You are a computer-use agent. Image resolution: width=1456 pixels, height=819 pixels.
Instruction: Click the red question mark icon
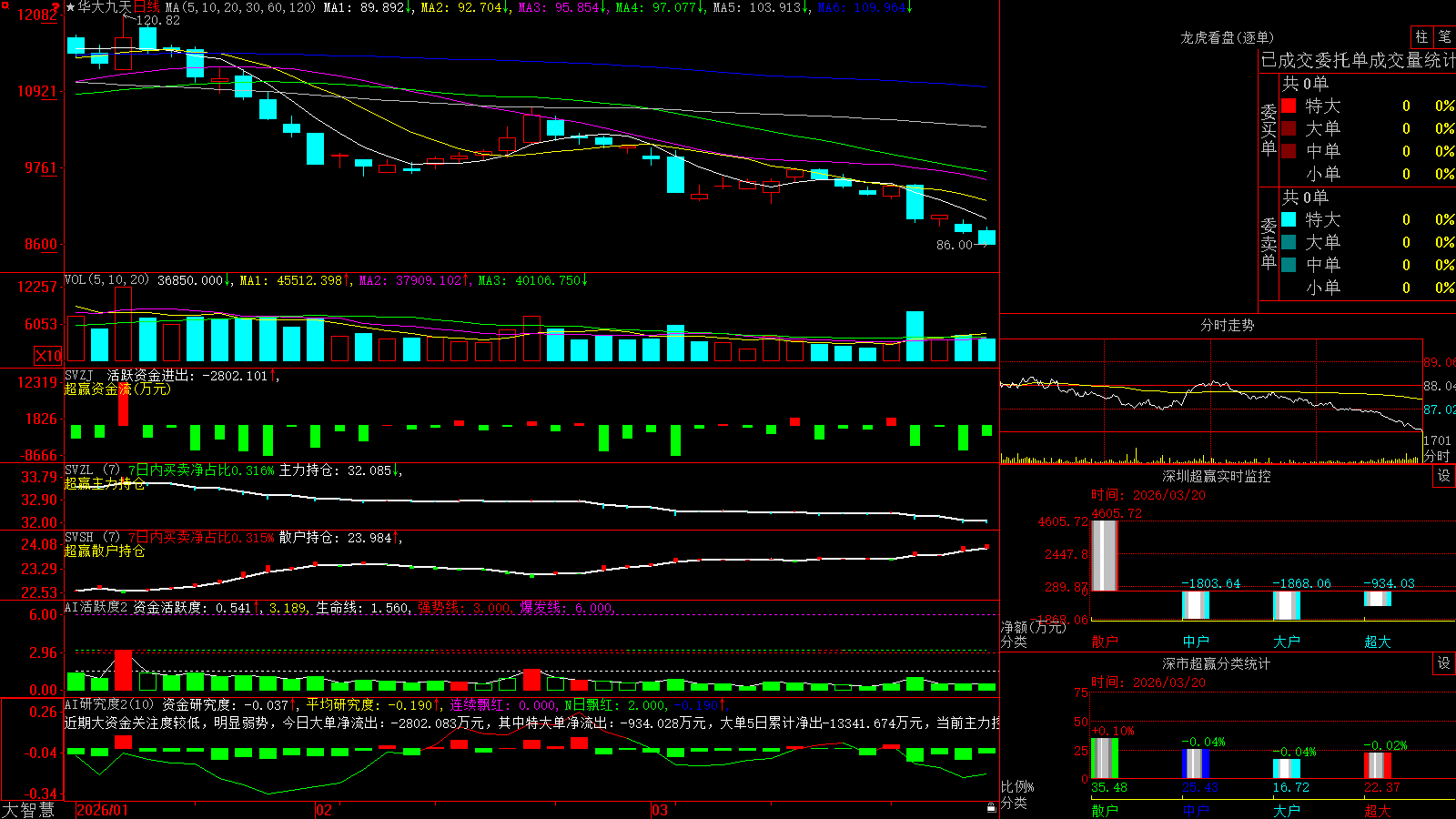[56, 6]
